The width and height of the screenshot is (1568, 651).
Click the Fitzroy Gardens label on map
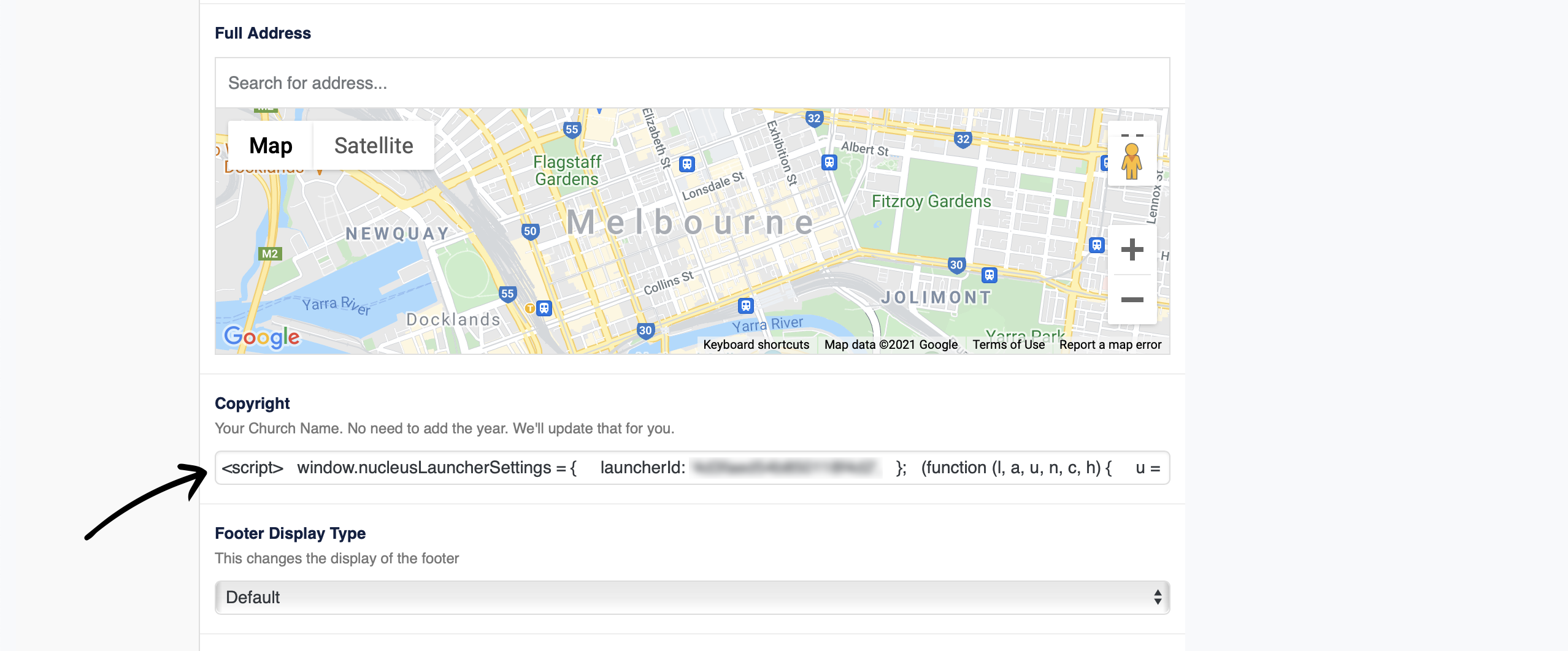pos(931,201)
